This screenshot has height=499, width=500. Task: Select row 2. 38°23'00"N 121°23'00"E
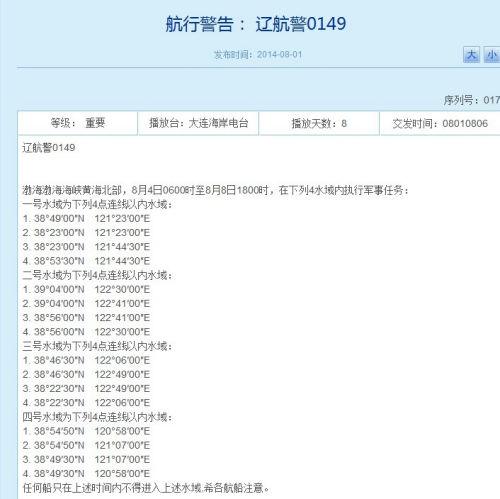pyautogui.click(x=86, y=233)
